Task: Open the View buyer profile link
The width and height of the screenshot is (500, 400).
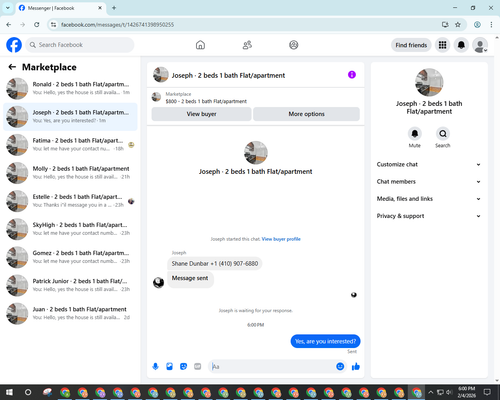Action: [x=281, y=239]
